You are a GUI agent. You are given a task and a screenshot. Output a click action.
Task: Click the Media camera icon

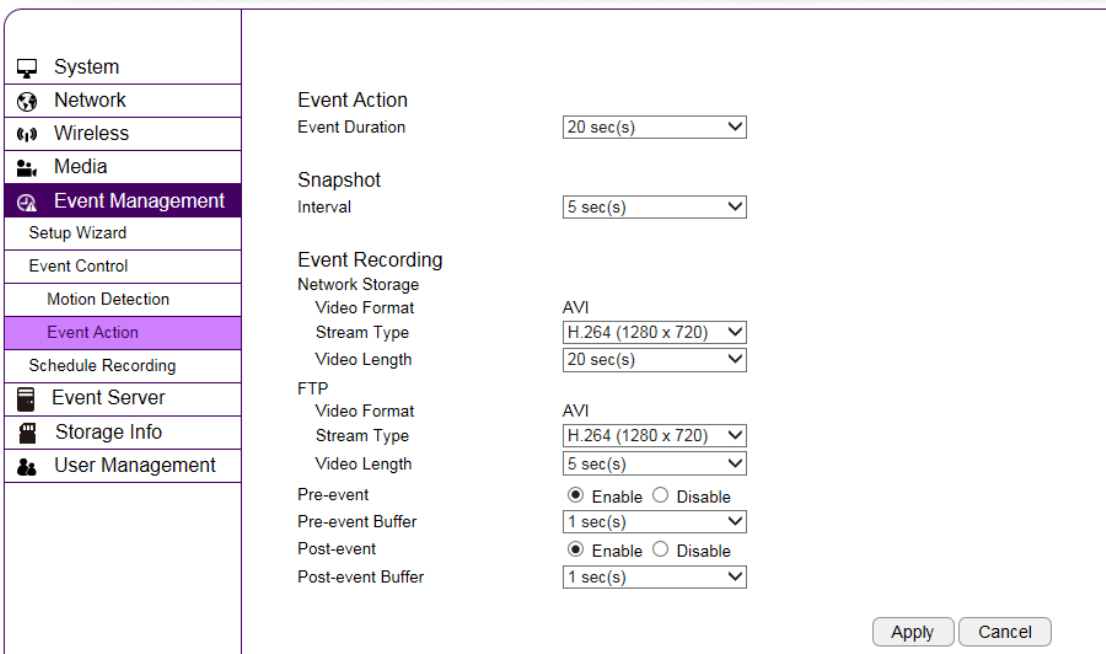[27, 168]
